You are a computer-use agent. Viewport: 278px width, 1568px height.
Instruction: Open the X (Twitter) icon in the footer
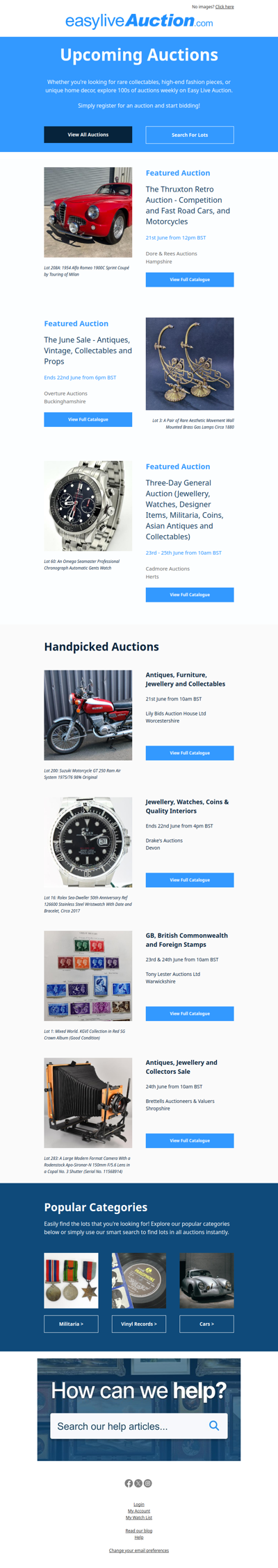pyautogui.click(x=138, y=1483)
